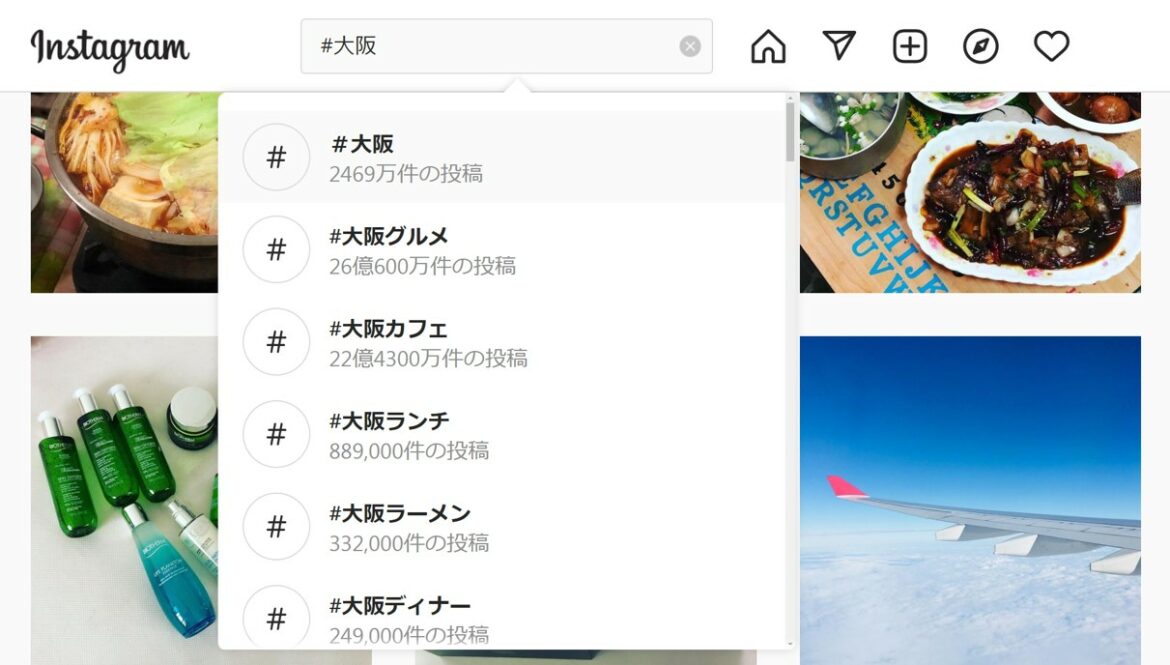Choose the #大阪ランチ suggestion

point(501,434)
